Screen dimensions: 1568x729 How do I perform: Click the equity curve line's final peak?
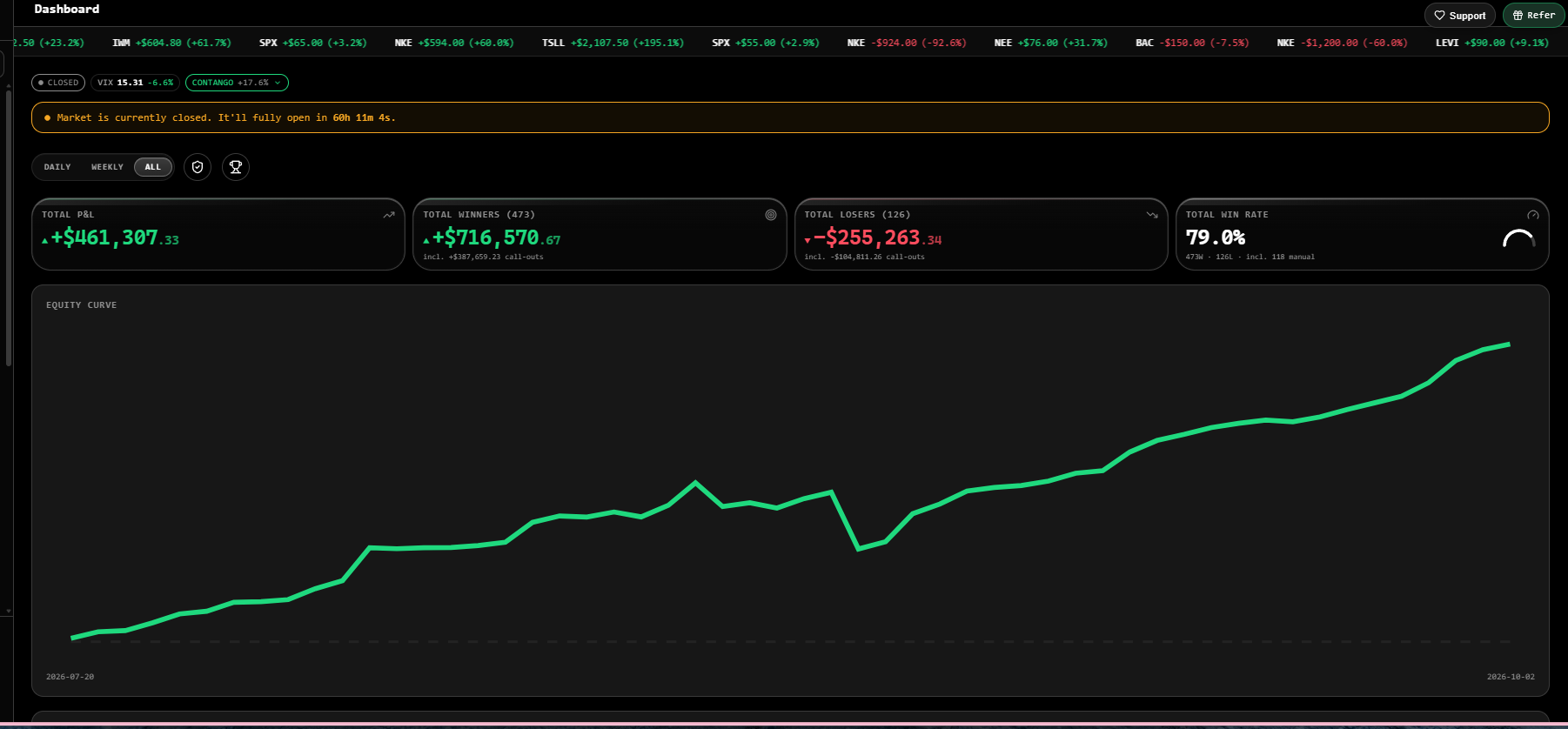[x=1508, y=344]
